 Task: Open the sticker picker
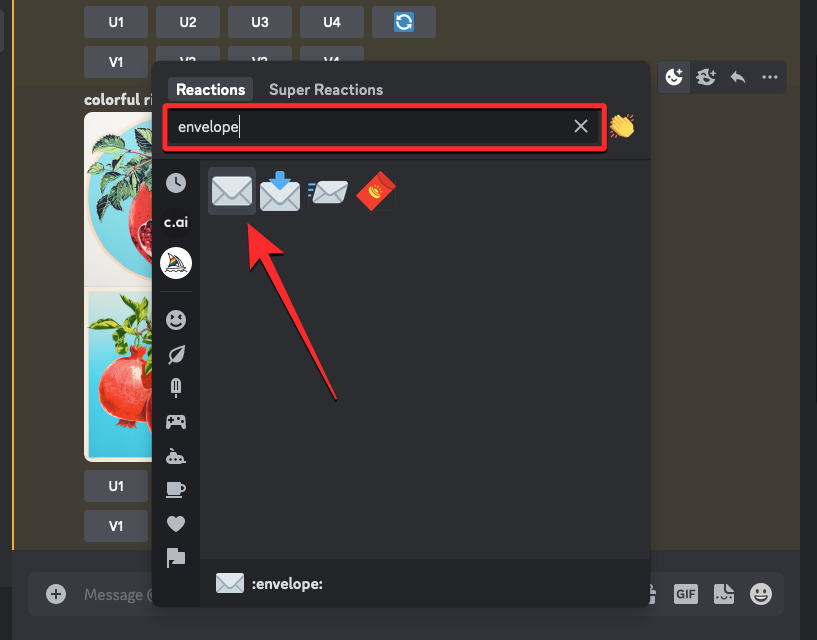click(x=724, y=594)
